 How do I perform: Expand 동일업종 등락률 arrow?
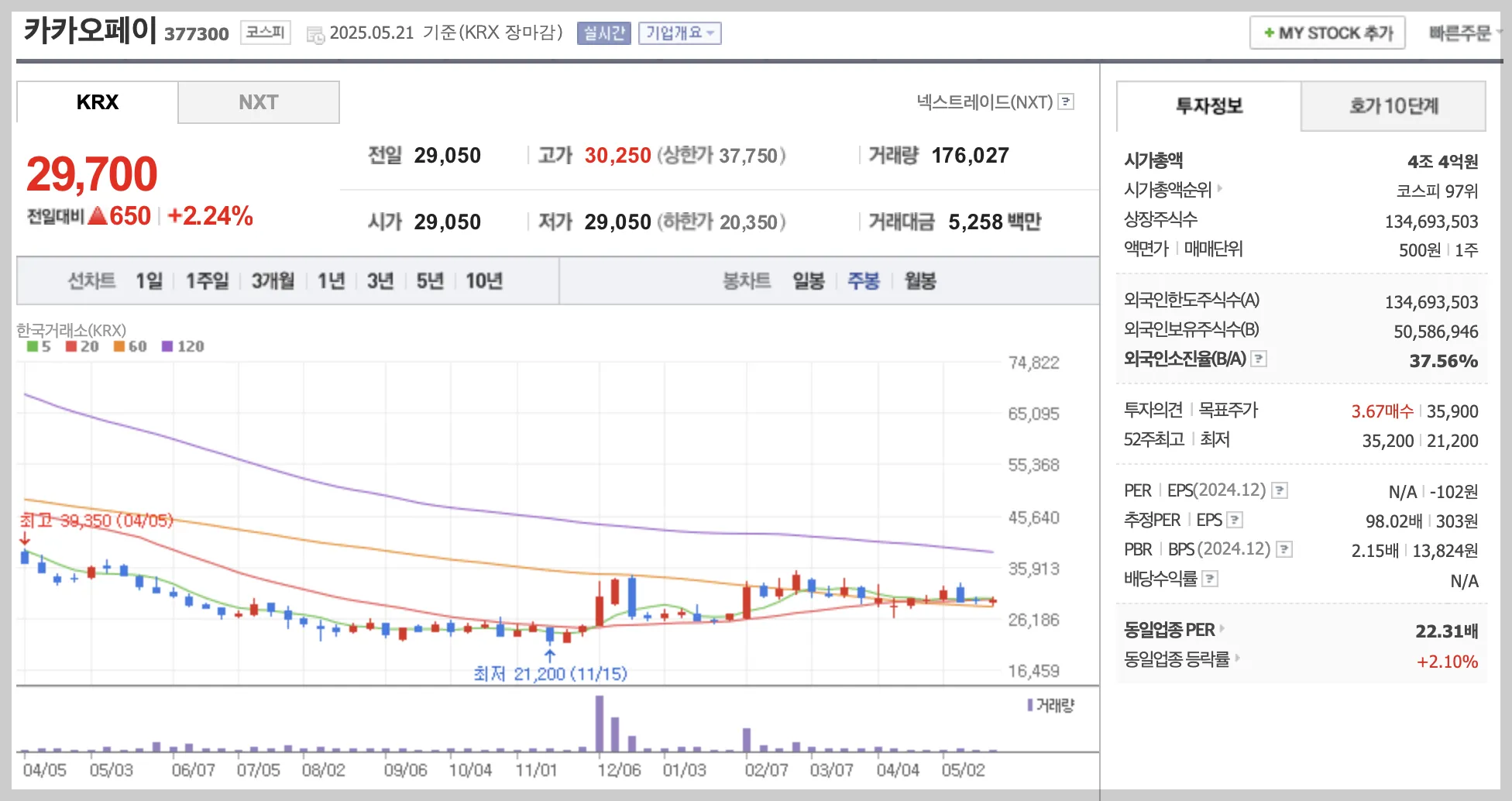click(1237, 658)
